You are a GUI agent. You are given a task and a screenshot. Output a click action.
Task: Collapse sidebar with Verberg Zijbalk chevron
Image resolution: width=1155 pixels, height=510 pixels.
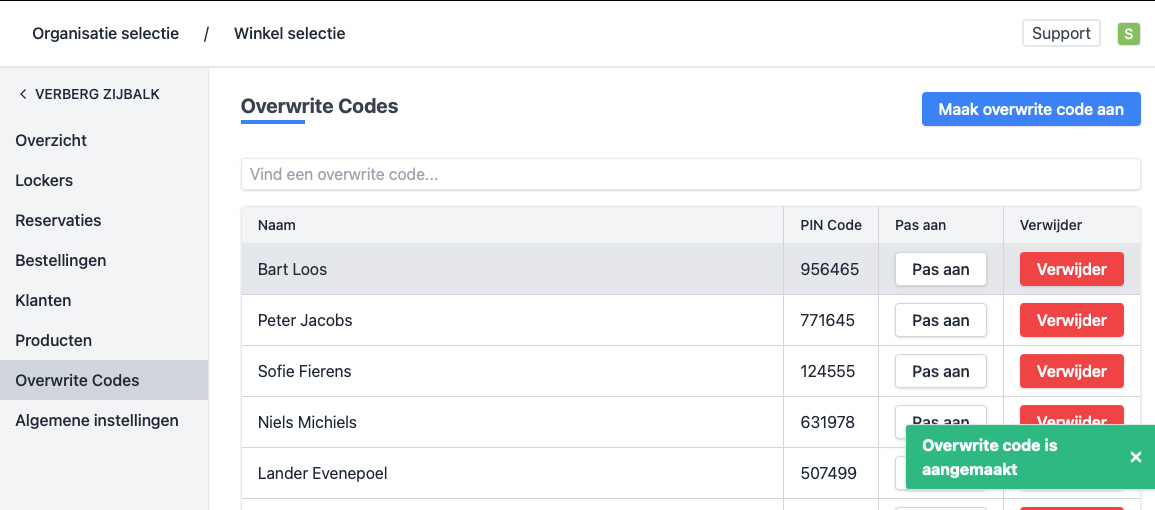(x=23, y=94)
